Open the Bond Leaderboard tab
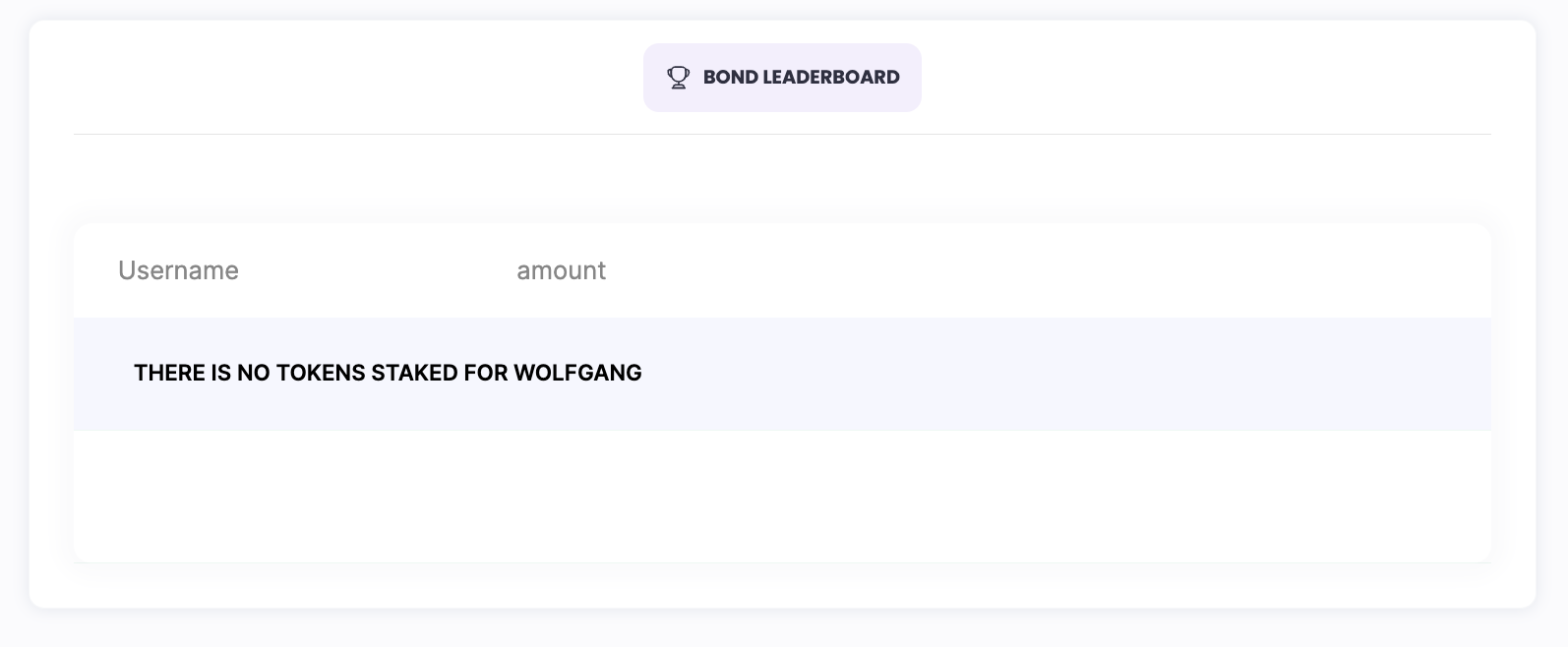Viewport: 1568px width, 647px height. pyautogui.click(x=782, y=78)
